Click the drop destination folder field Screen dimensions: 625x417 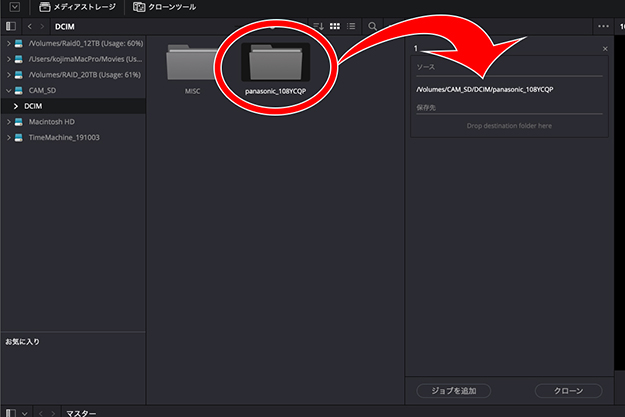(x=509, y=126)
